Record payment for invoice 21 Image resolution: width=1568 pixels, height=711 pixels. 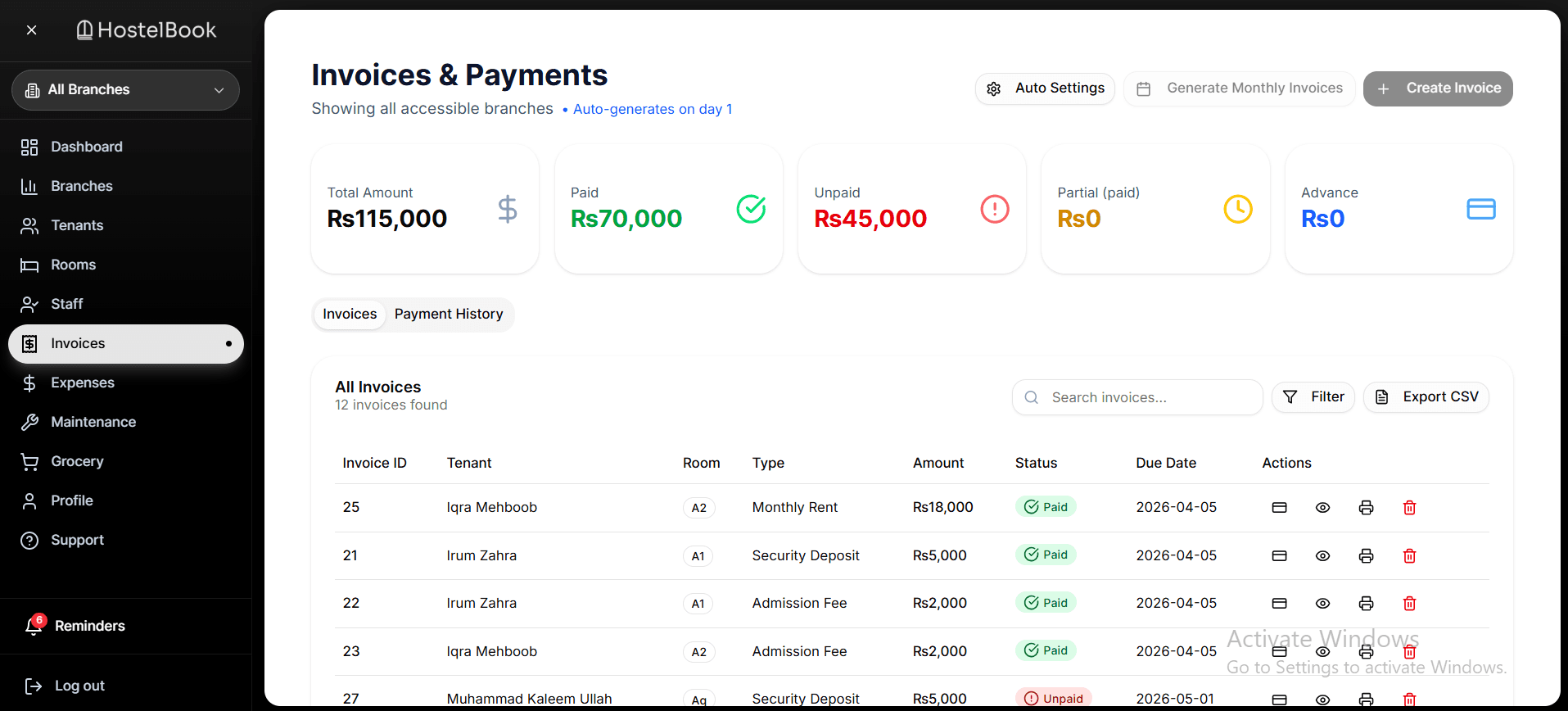1279,556
